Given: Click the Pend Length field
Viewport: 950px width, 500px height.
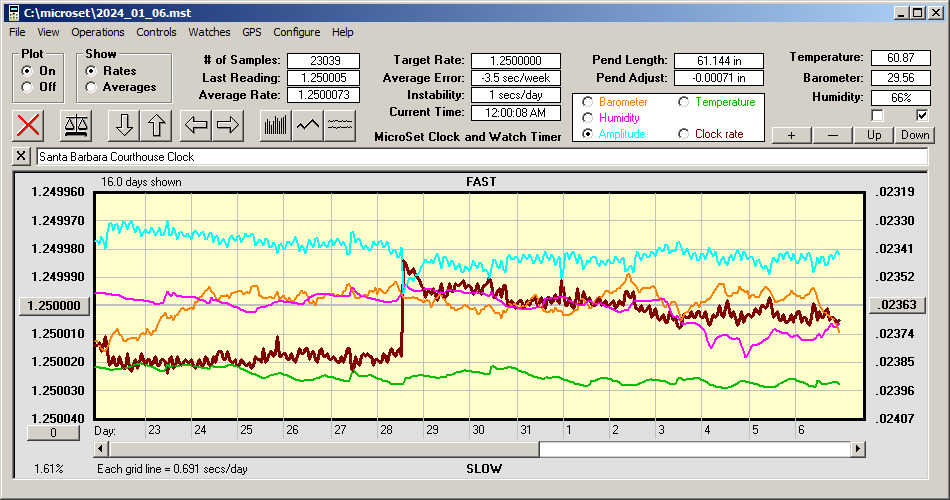Looking at the screenshot, I should click(x=719, y=61).
